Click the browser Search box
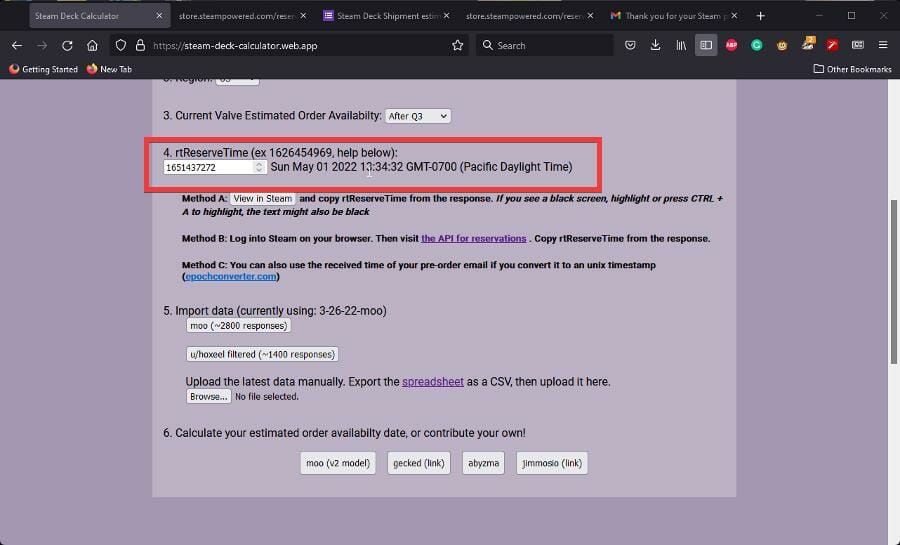 (544, 45)
